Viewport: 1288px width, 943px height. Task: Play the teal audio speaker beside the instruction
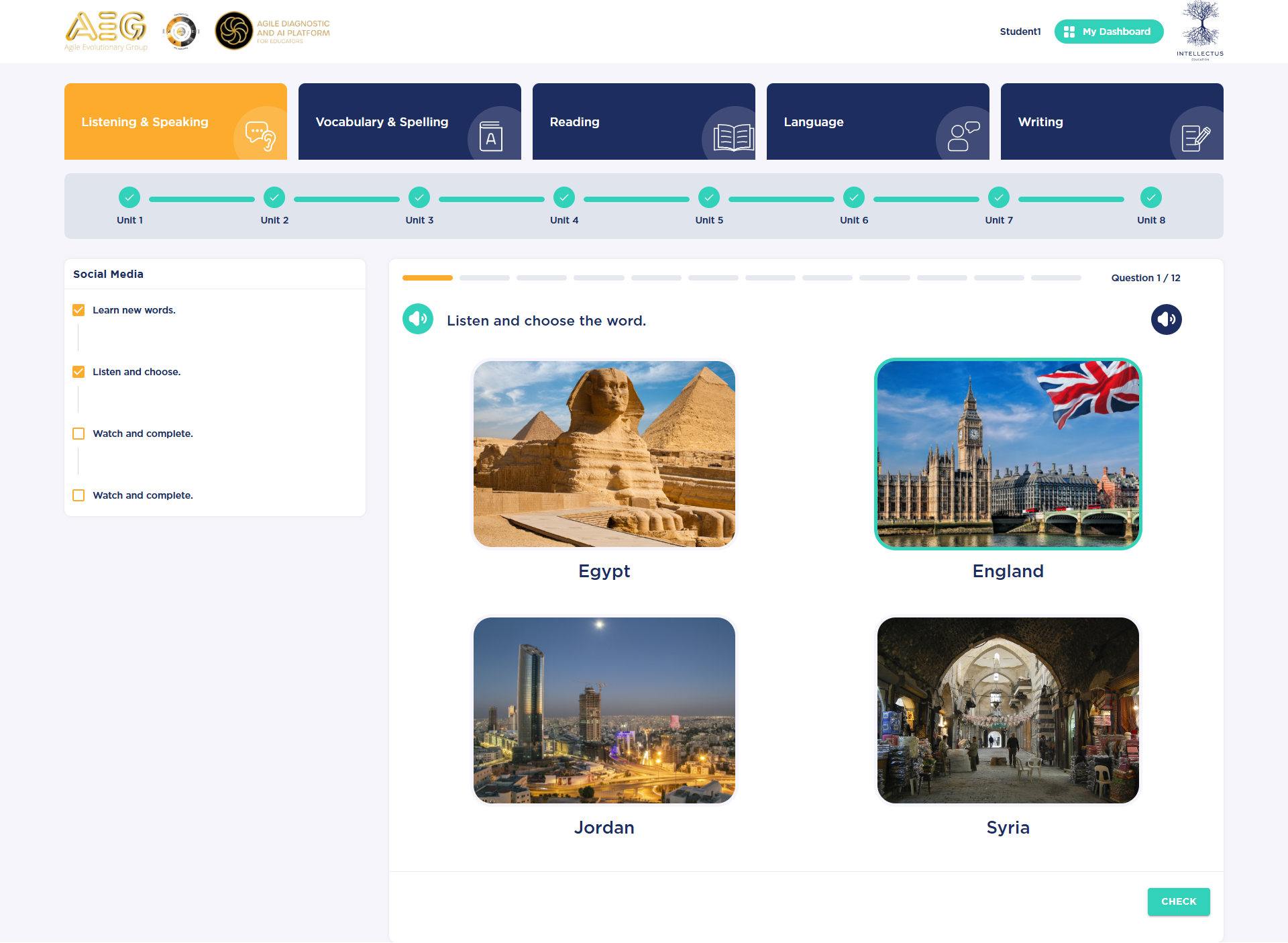418,319
